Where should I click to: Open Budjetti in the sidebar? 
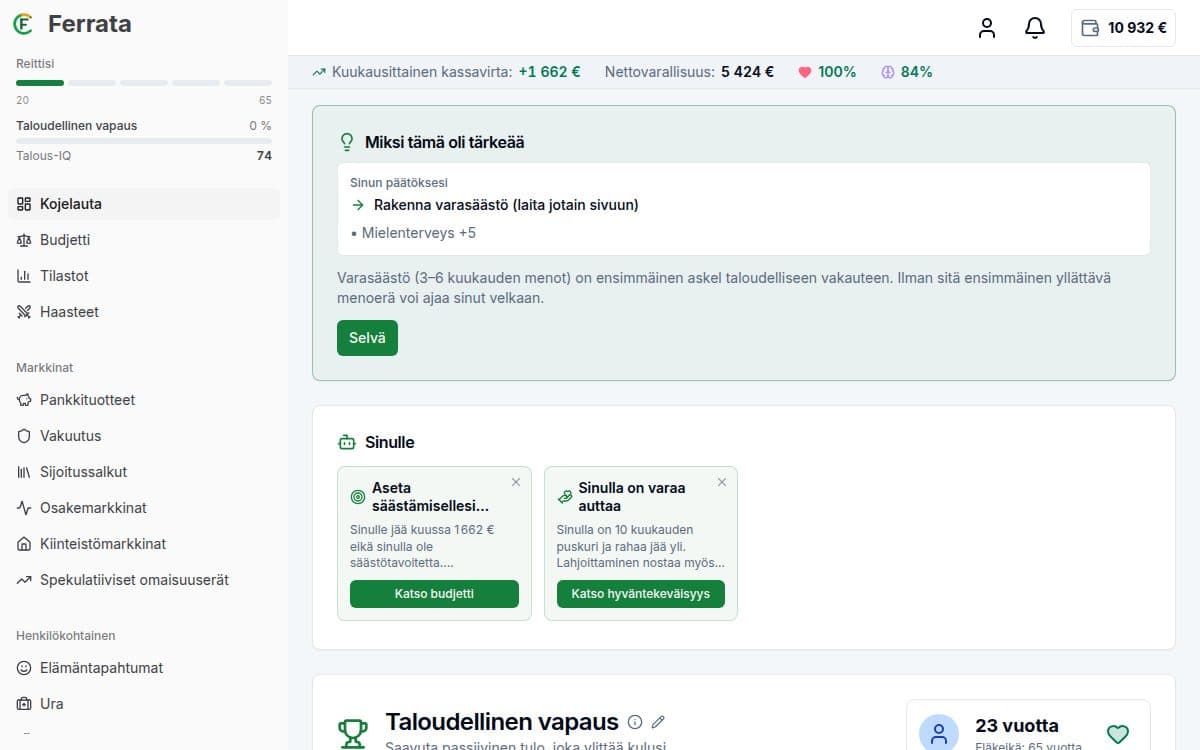click(x=144, y=240)
